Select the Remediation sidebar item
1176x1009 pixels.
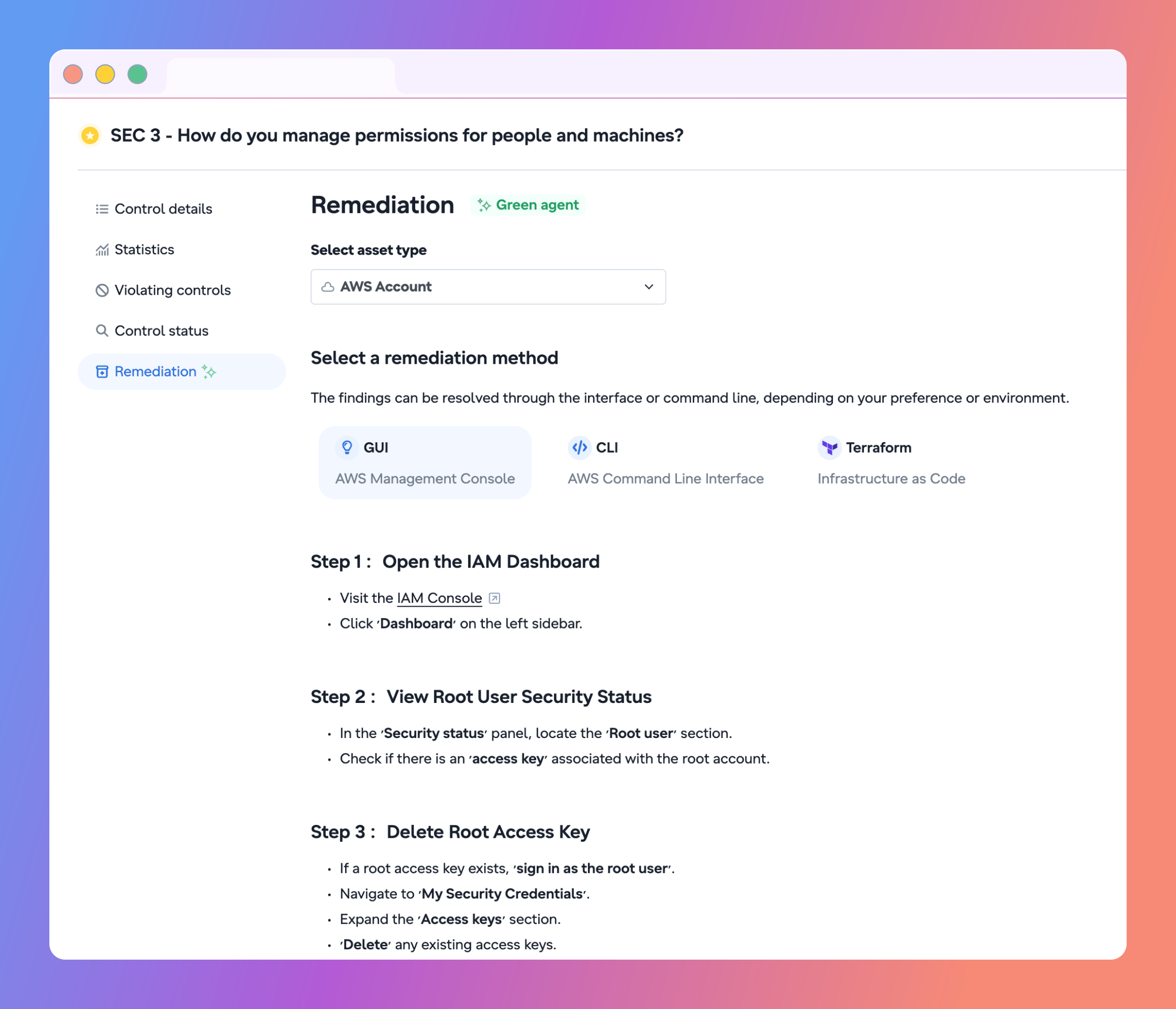point(182,372)
